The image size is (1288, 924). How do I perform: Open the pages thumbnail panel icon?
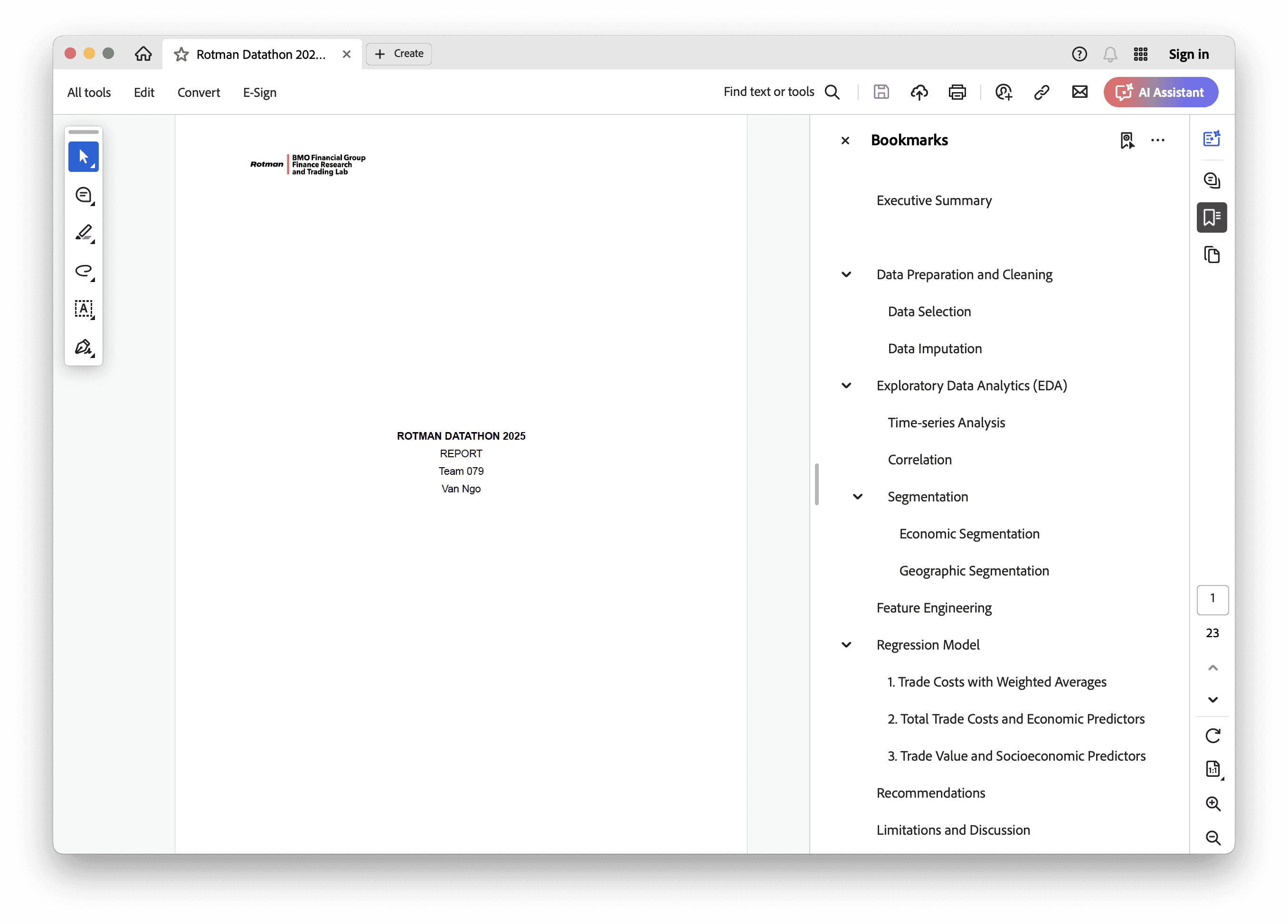pyautogui.click(x=1212, y=255)
